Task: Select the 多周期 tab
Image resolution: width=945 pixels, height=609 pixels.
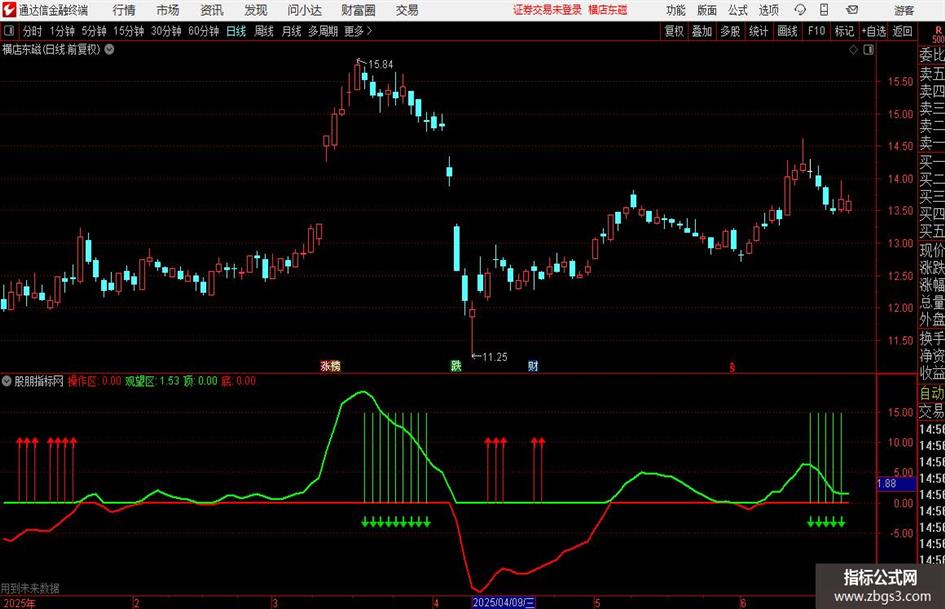Action: (323, 31)
